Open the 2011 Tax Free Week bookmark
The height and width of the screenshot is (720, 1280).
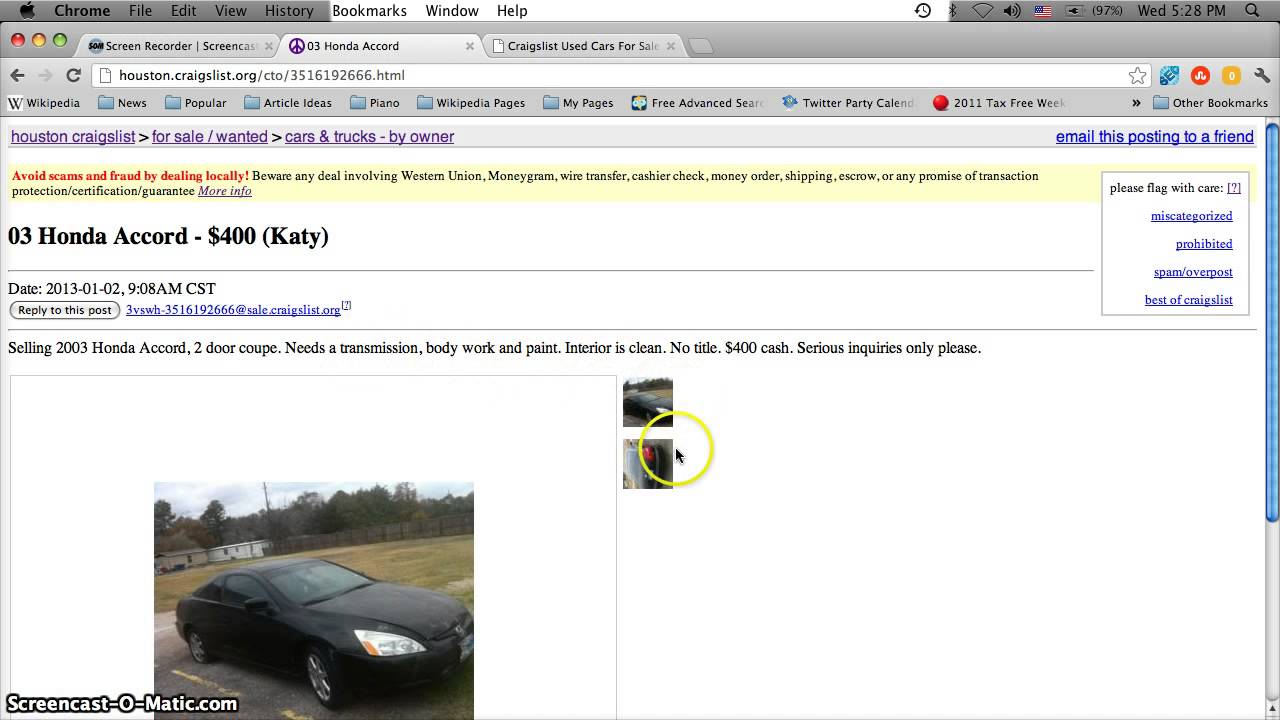(x=999, y=103)
